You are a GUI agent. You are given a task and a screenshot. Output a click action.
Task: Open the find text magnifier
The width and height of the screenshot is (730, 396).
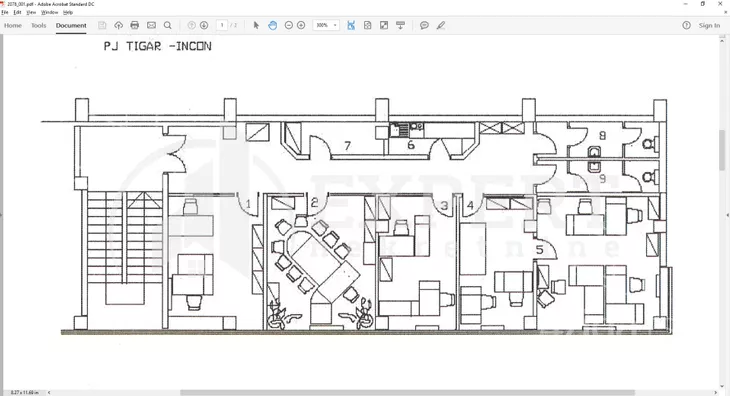(x=168, y=25)
